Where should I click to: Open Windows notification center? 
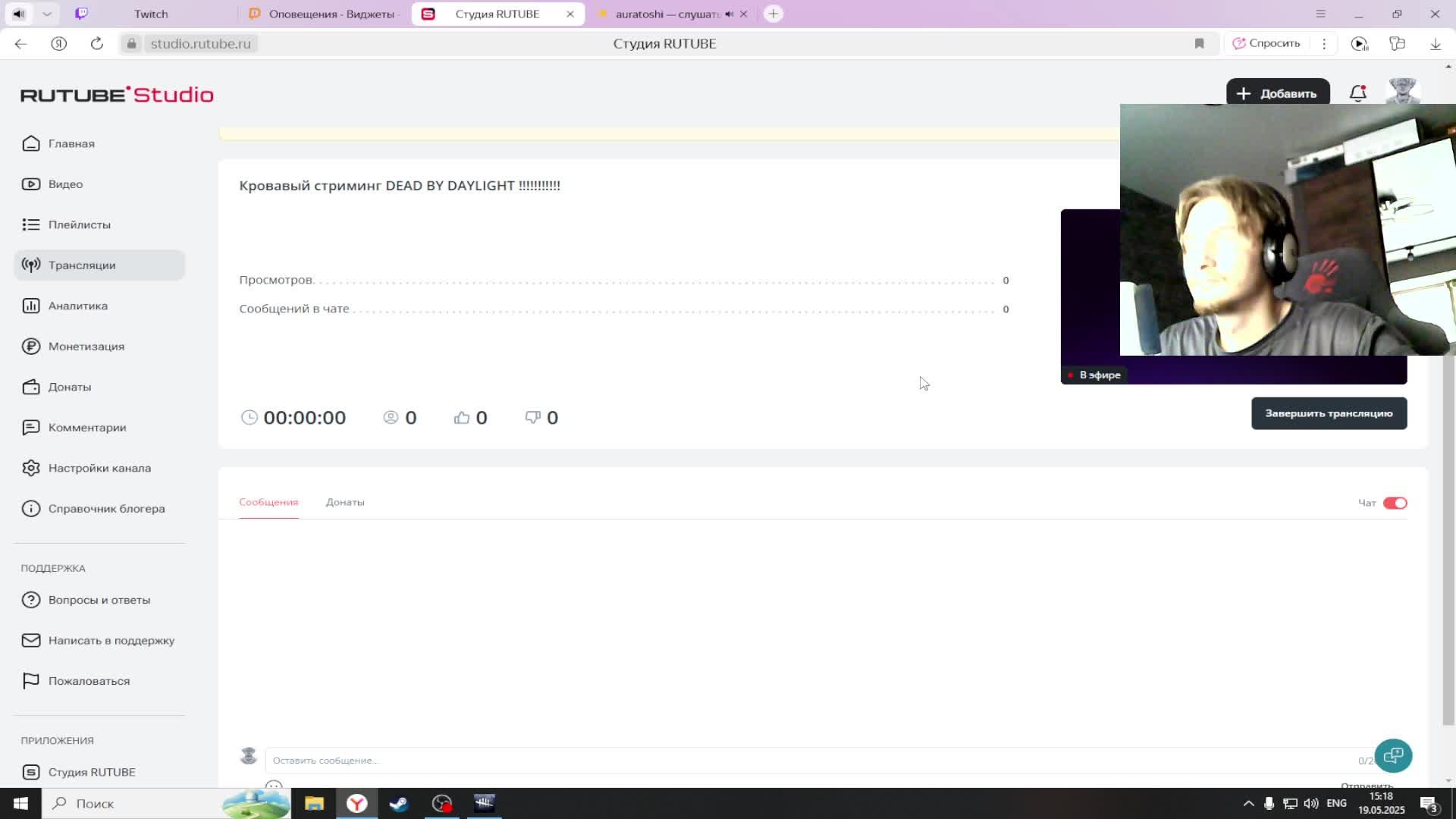point(1429,804)
